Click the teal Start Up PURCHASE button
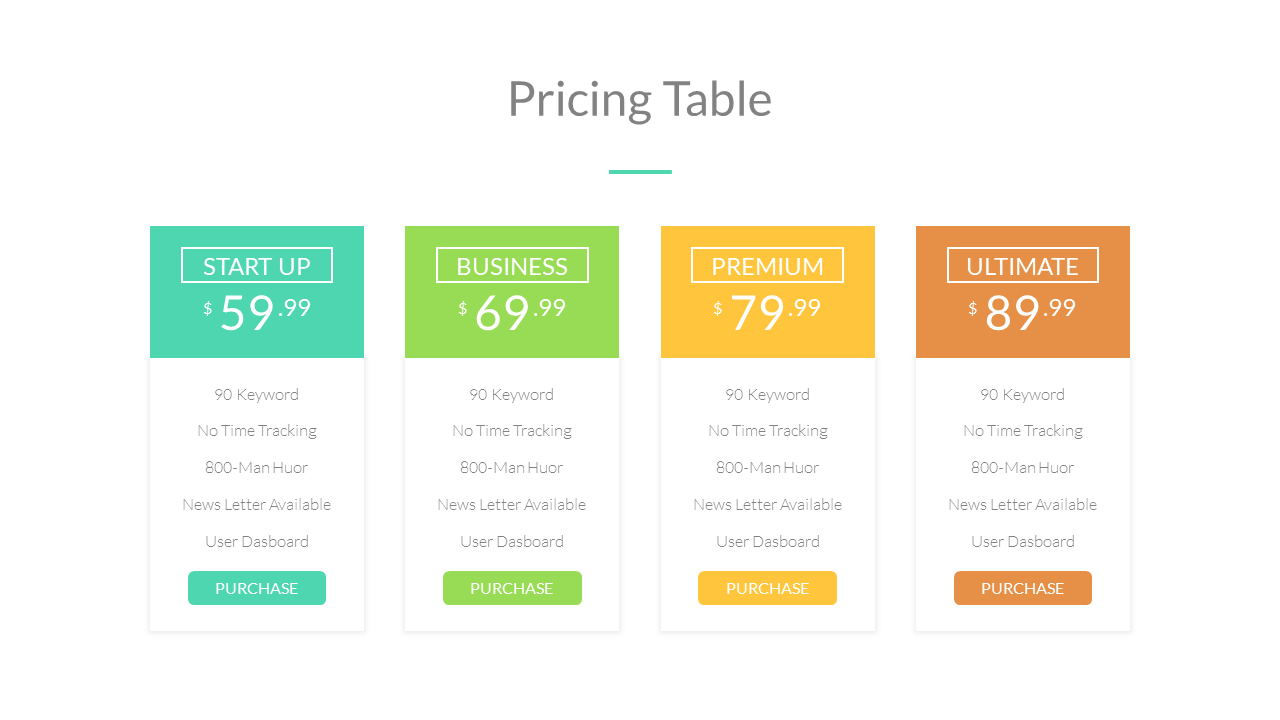The height and width of the screenshot is (720, 1280). pos(257,588)
